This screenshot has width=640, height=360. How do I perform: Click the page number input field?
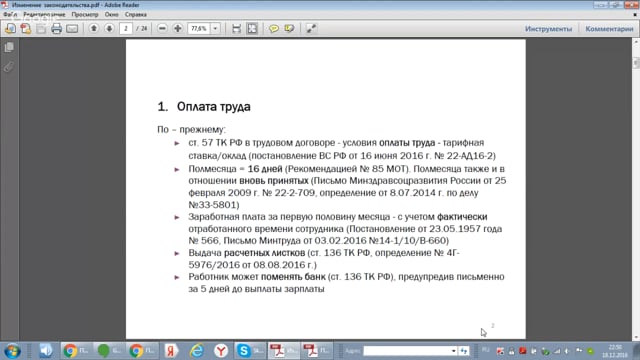[126, 29]
